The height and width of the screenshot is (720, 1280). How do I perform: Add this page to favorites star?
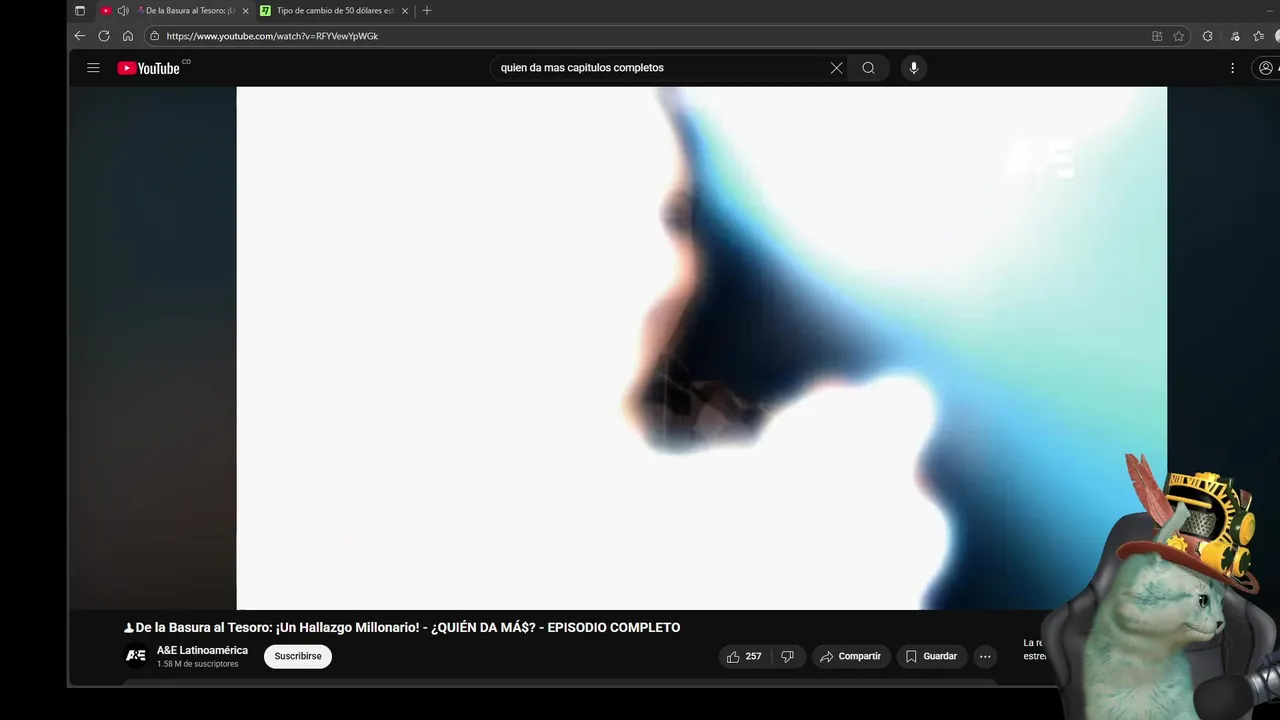click(1179, 36)
